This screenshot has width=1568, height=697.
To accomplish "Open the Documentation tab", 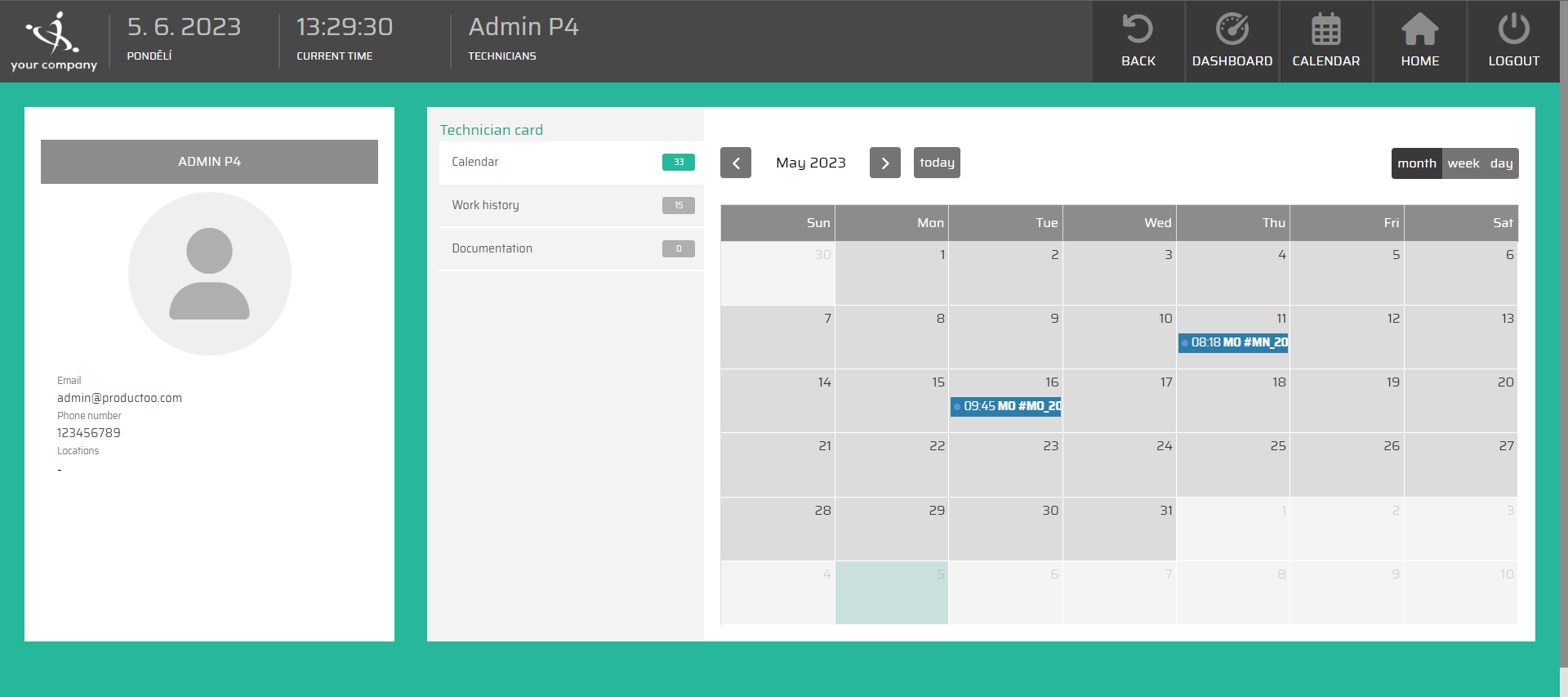I will (572, 249).
